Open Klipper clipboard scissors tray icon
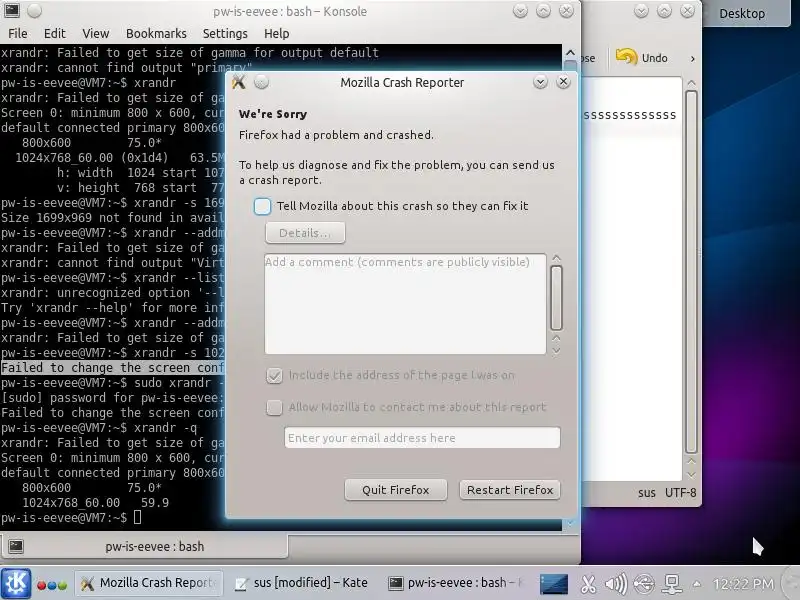The width and height of the screenshot is (800, 600). [588, 584]
